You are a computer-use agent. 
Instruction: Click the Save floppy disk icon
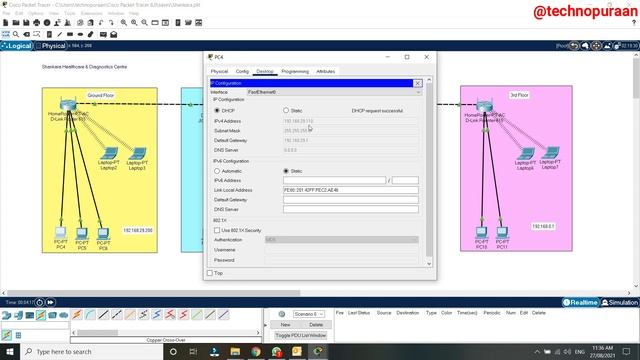[x=26, y=23]
